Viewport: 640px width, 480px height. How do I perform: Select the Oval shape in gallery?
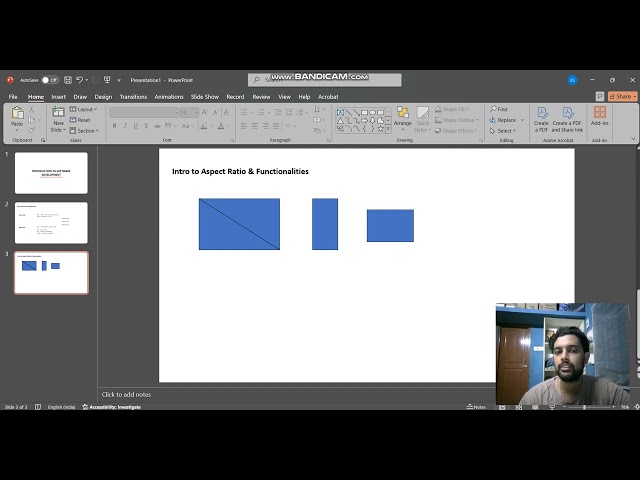coord(372,112)
